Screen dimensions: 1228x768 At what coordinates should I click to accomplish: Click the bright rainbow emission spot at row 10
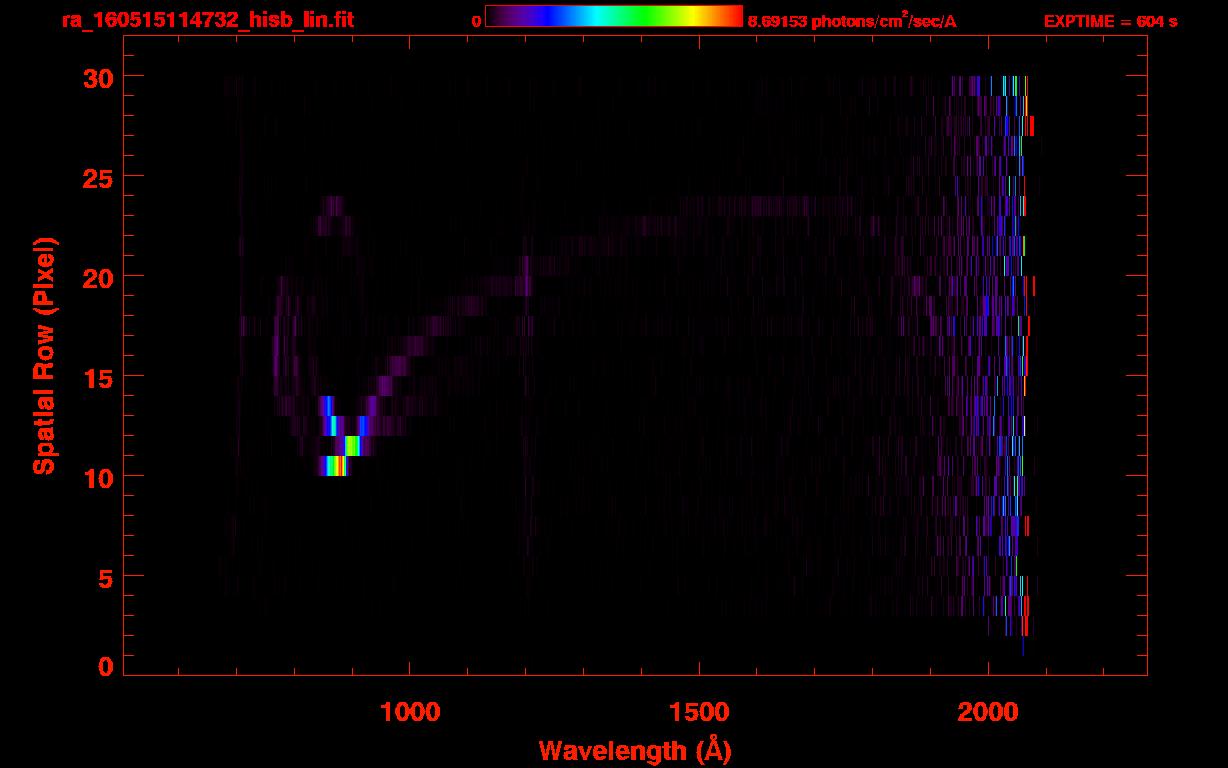click(333, 466)
